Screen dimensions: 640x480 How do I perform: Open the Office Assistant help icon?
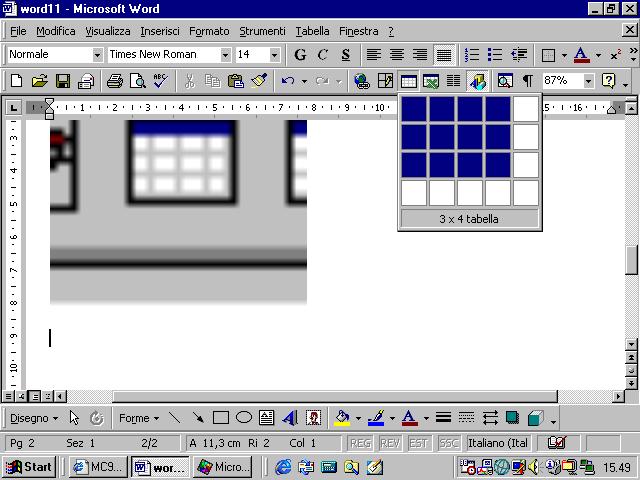click(x=608, y=81)
